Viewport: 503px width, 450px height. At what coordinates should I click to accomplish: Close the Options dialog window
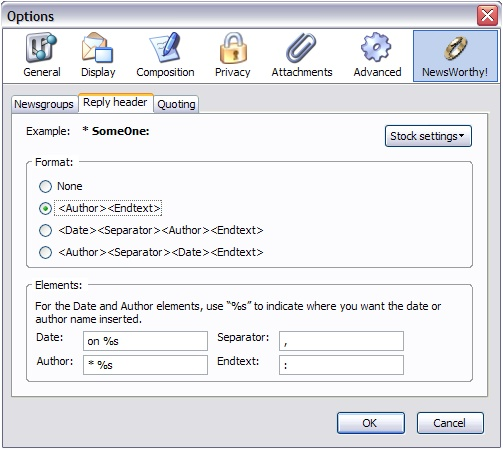pos(487,15)
